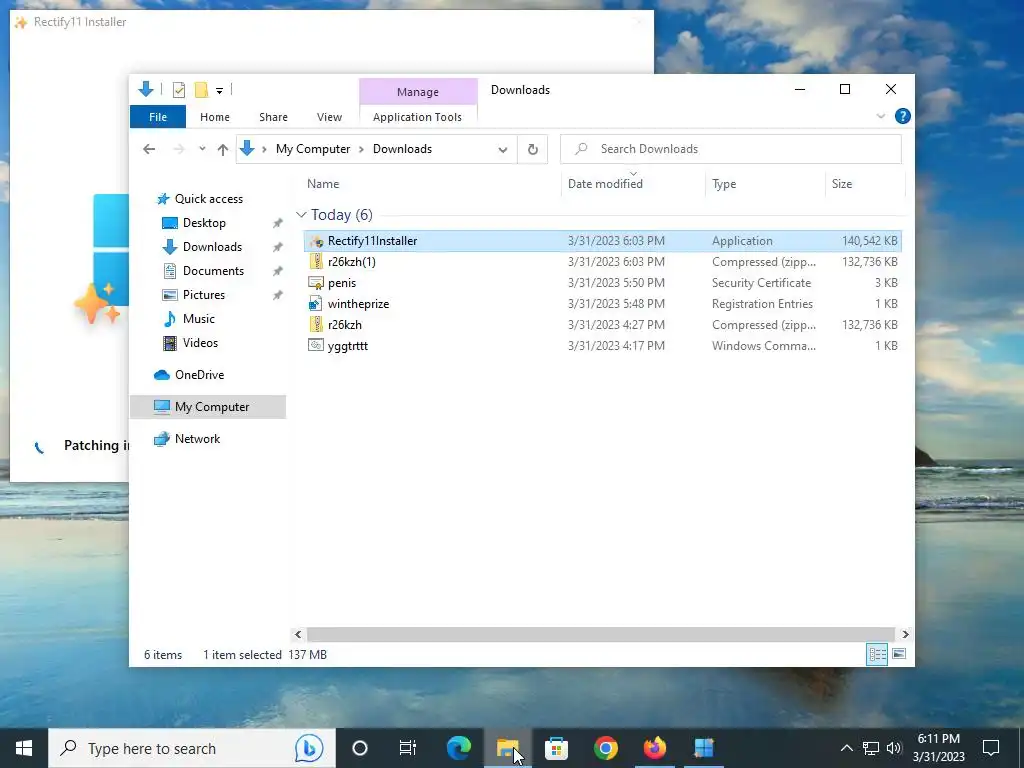The height and width of the screenshot is (768, 1024).
Task: Click the Properties icon in quick access toolbar
Action: (178, 89)
